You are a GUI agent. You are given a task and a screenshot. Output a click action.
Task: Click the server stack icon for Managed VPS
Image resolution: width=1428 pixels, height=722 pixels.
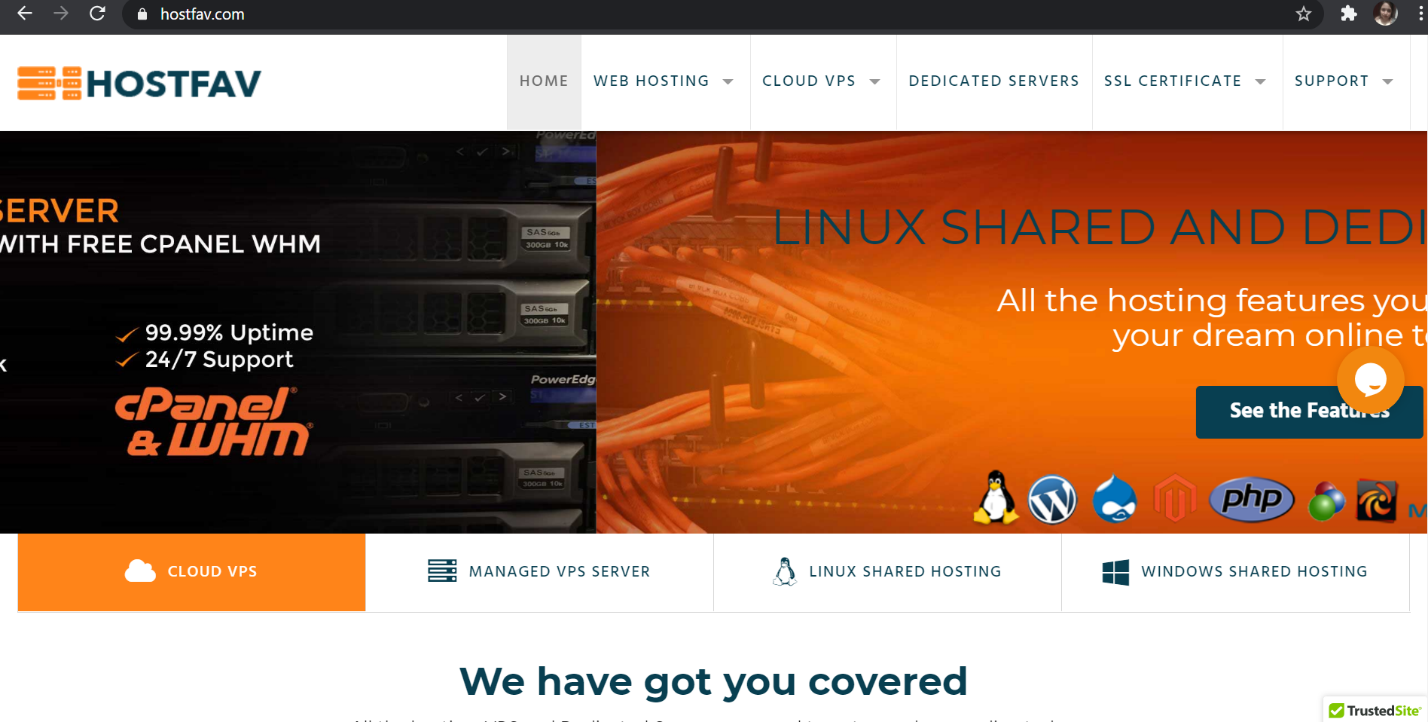(x=442, y=571)
